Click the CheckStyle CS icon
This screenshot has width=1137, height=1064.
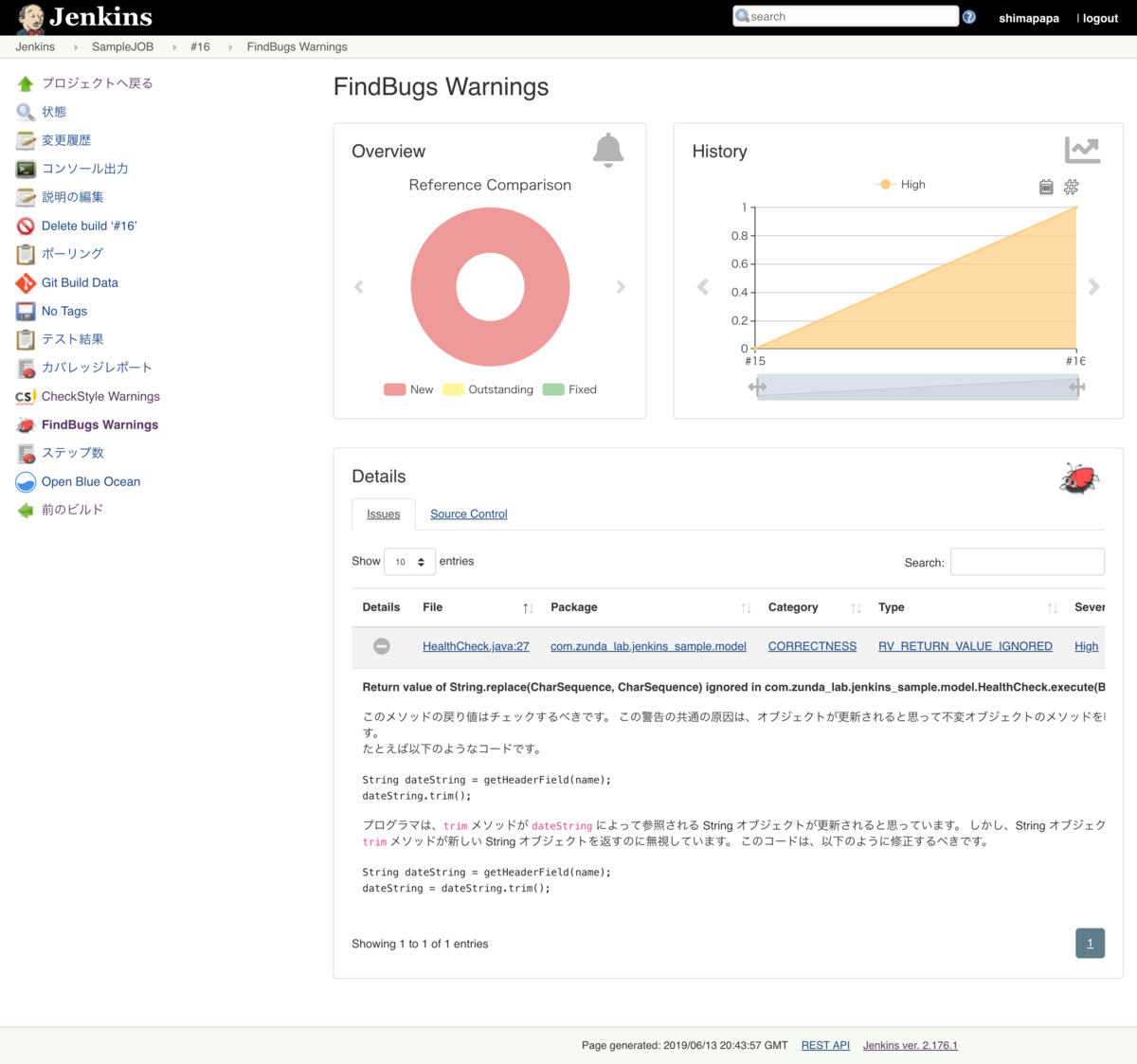point(26,397)
